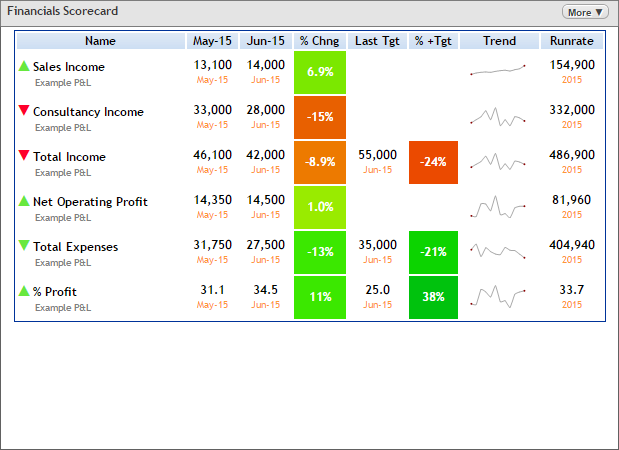
Task: Click the 13,100 May-15 value
Action: tap(212, 65)
